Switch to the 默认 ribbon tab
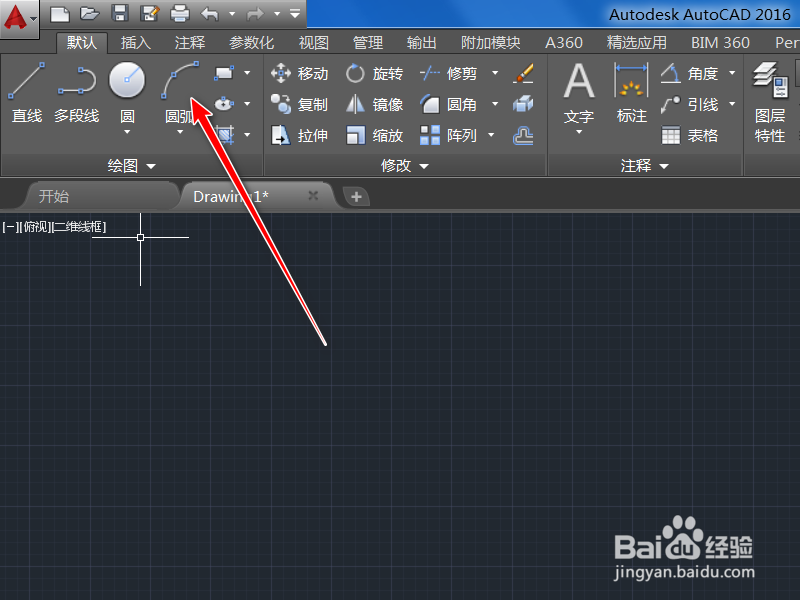Image resolution: width=800 pixels, height=600 pixels. [82, 43]
